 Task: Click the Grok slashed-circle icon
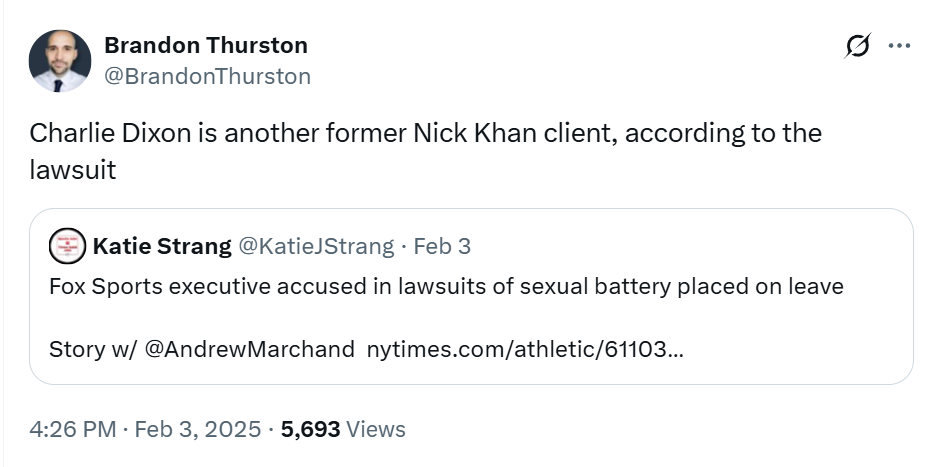coord(858,46)
